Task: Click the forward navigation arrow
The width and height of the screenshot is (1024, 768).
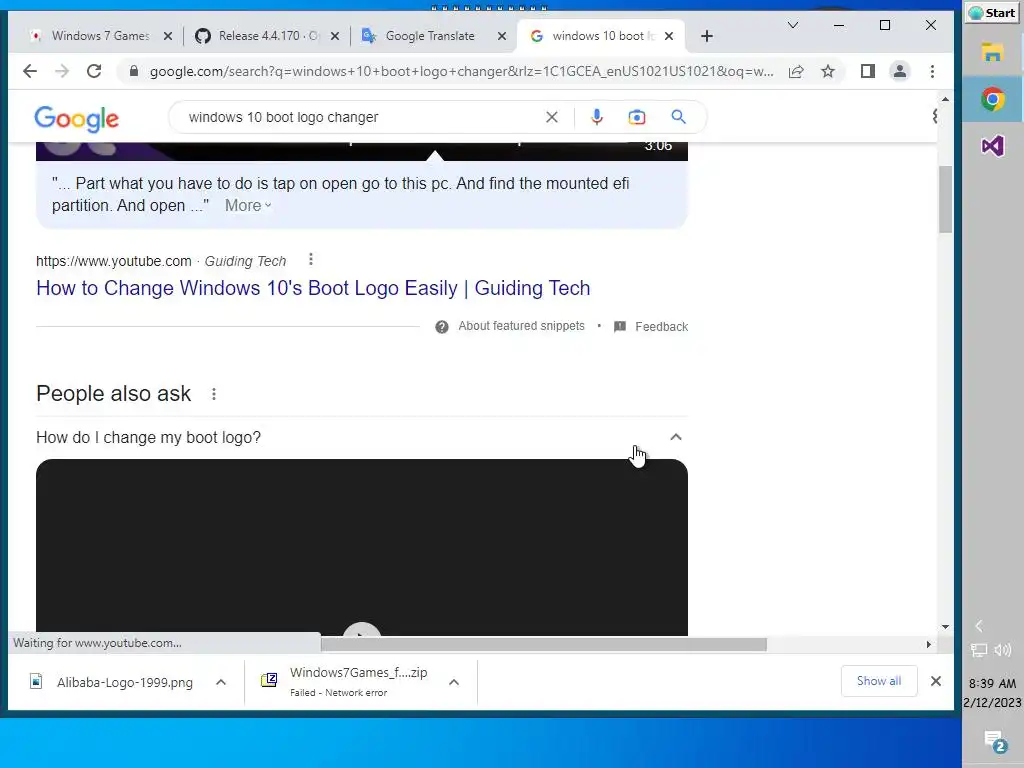Action: 62,71
